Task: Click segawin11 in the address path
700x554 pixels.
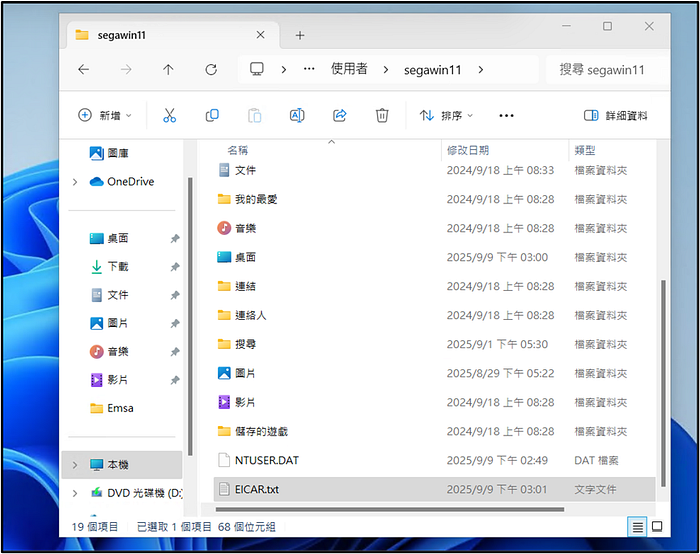Action: 432,70
